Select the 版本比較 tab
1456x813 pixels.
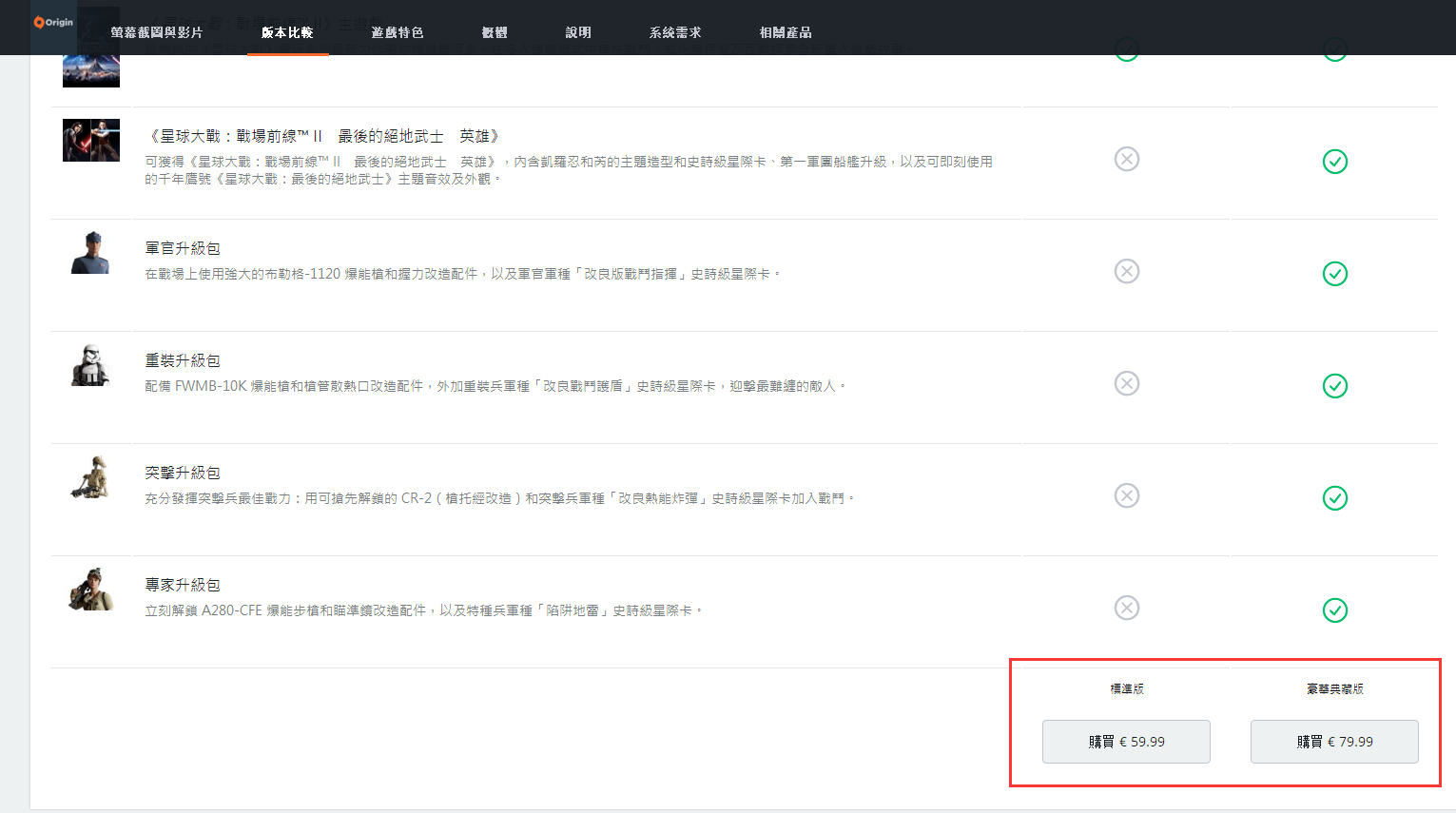coord(287,32)
